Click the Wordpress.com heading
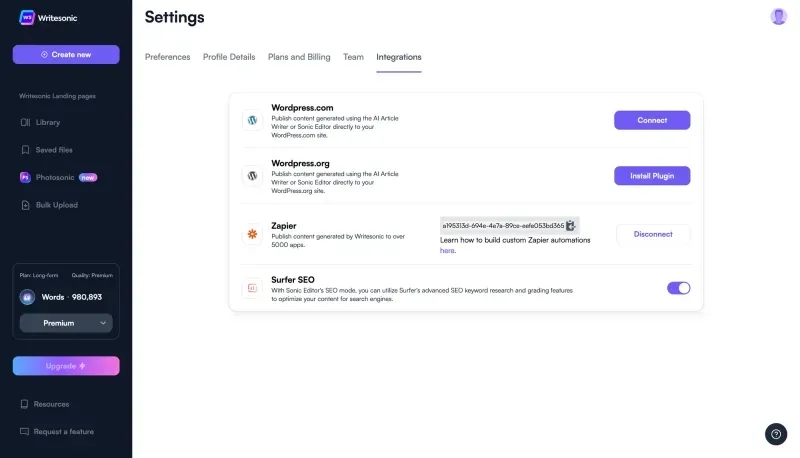The width and height of the screenshot is (800, 458). pos(302,108)
